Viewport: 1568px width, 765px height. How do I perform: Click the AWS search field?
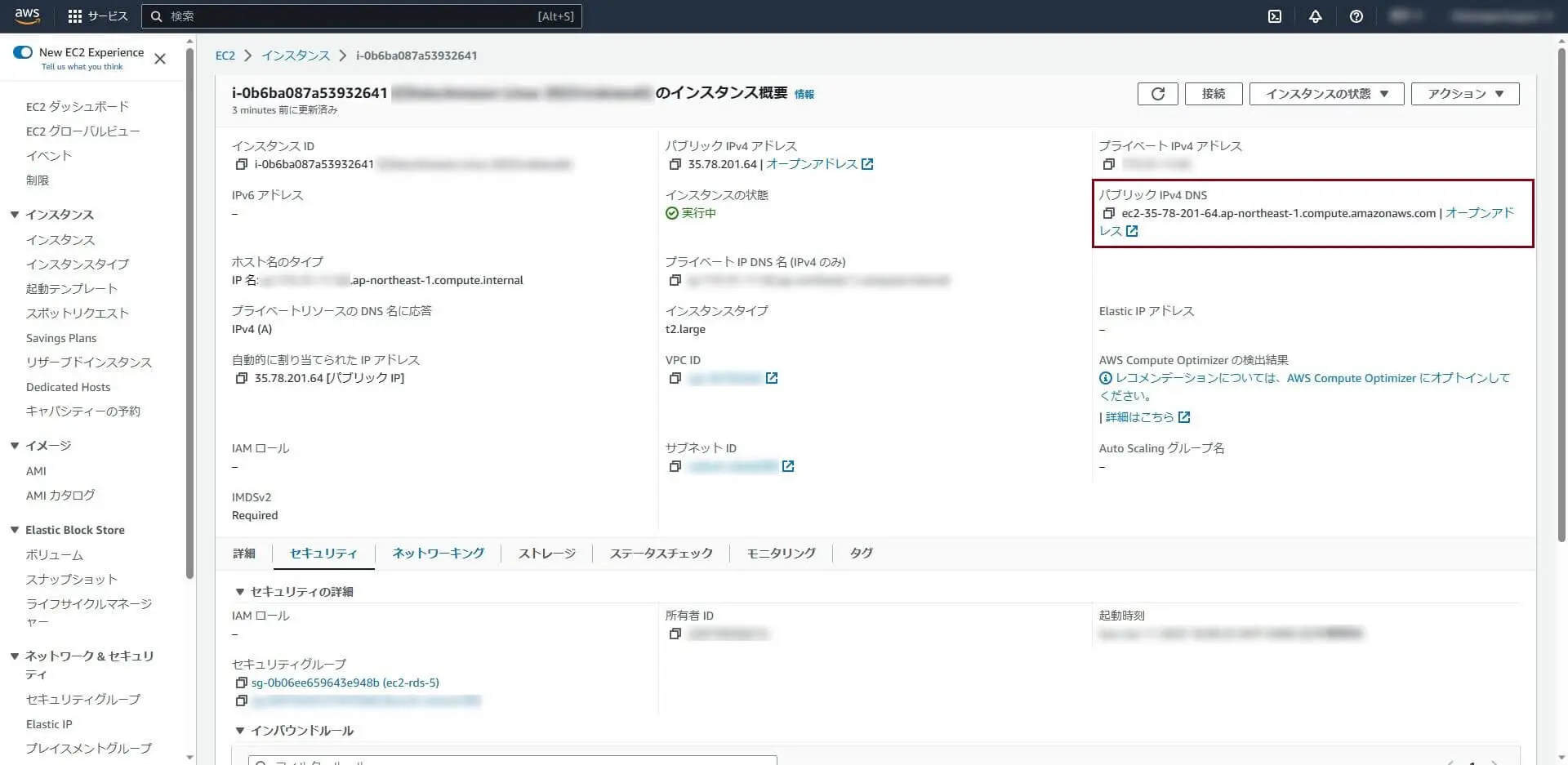tap(362, 16)
